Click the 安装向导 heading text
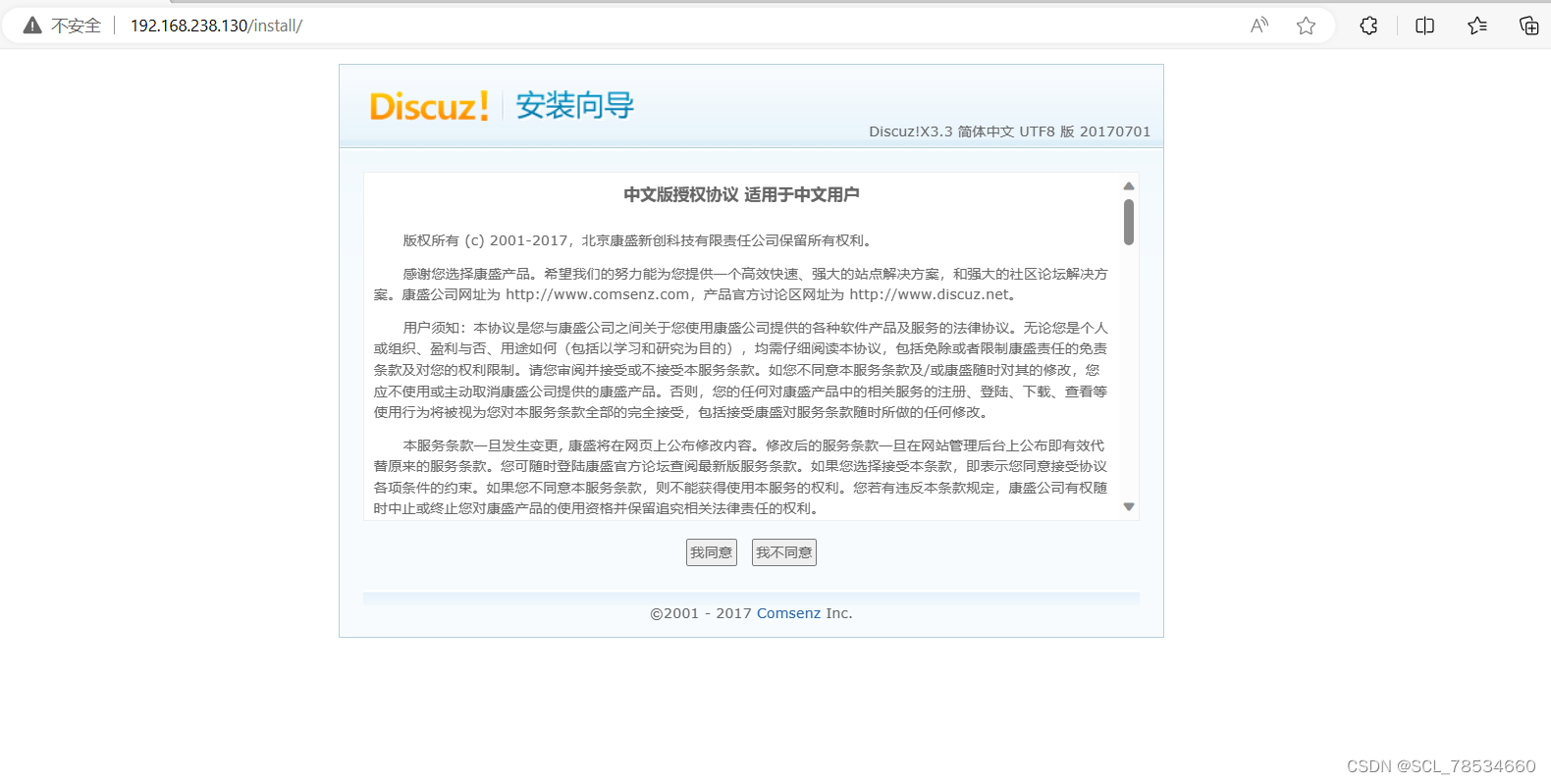This screenshot has height=784, width=1551. click(x=575, y=105)
